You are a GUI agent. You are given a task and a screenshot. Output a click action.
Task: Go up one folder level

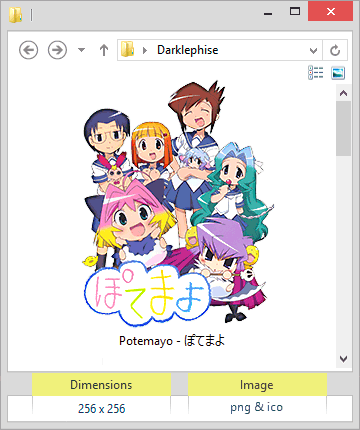coord(104,50)
